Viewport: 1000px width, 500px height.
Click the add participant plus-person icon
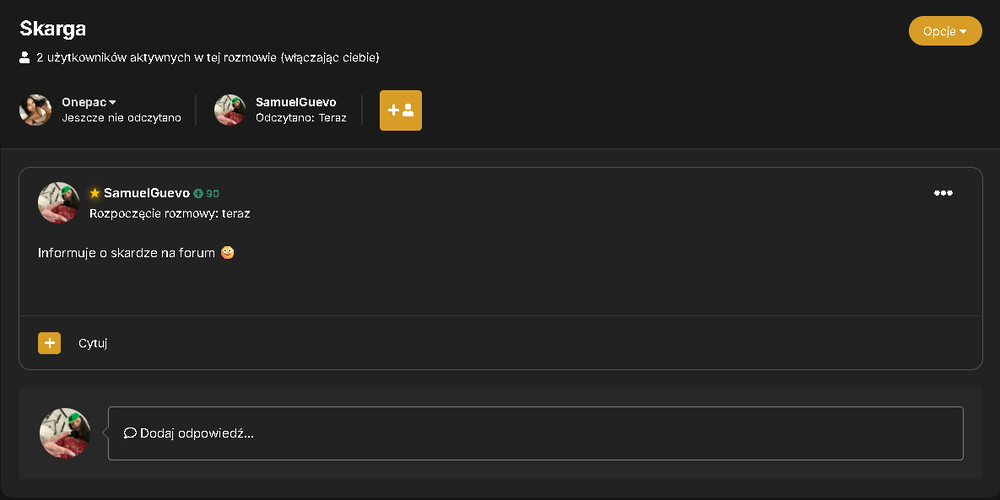coord(401,110)
